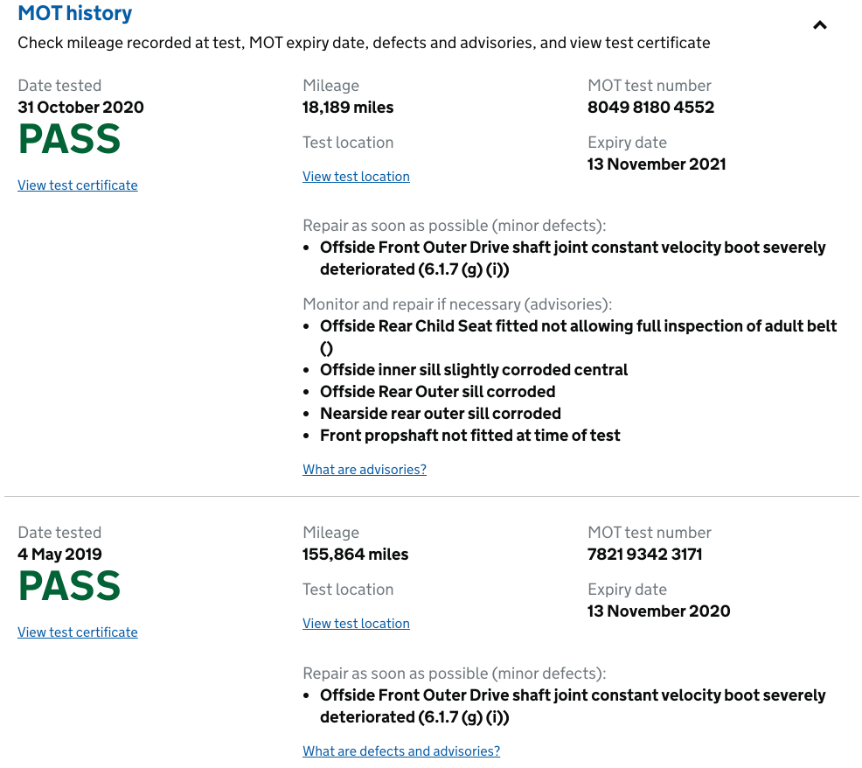Click 'Offside Rear Outer sill corroded' advisory
This screenshot has width=862, height=768.
(437, 392)
